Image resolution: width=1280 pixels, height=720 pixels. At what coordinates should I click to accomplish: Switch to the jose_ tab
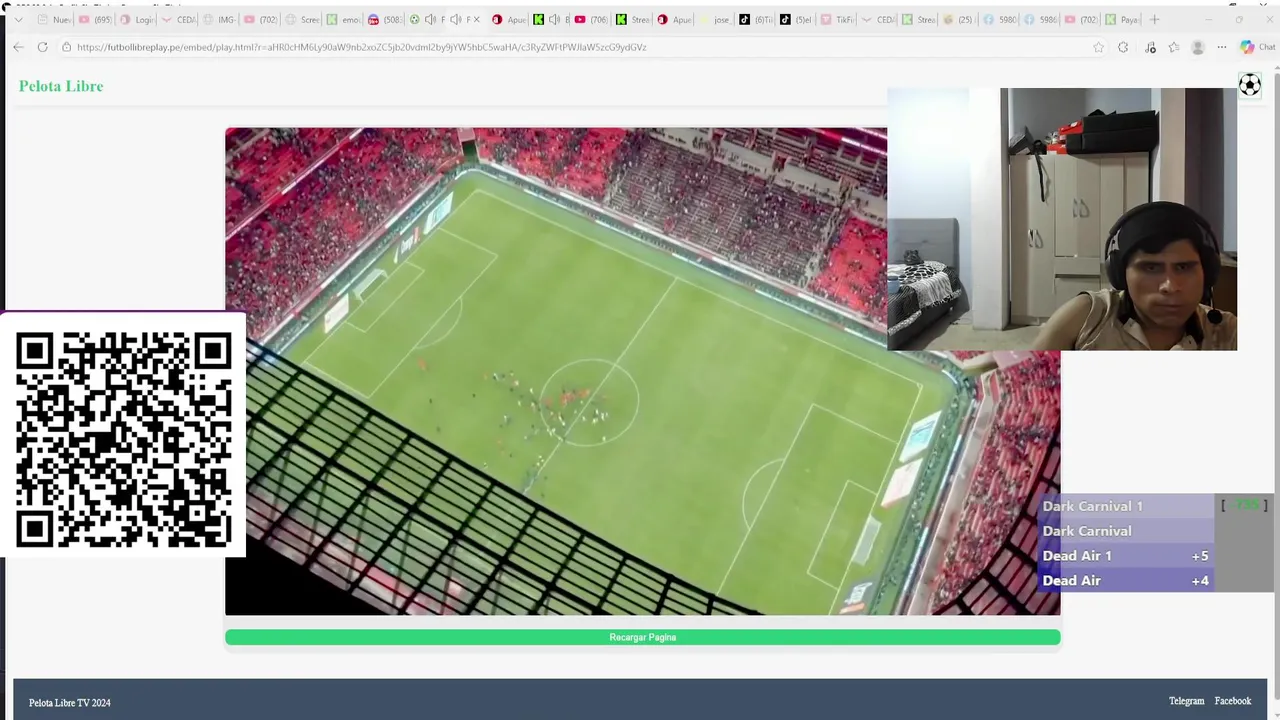tap(713, 19)
